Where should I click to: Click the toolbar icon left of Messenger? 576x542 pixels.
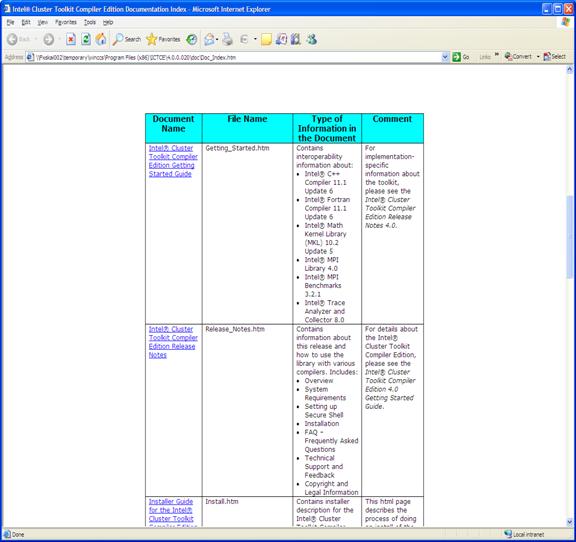(x=296, y=39)
